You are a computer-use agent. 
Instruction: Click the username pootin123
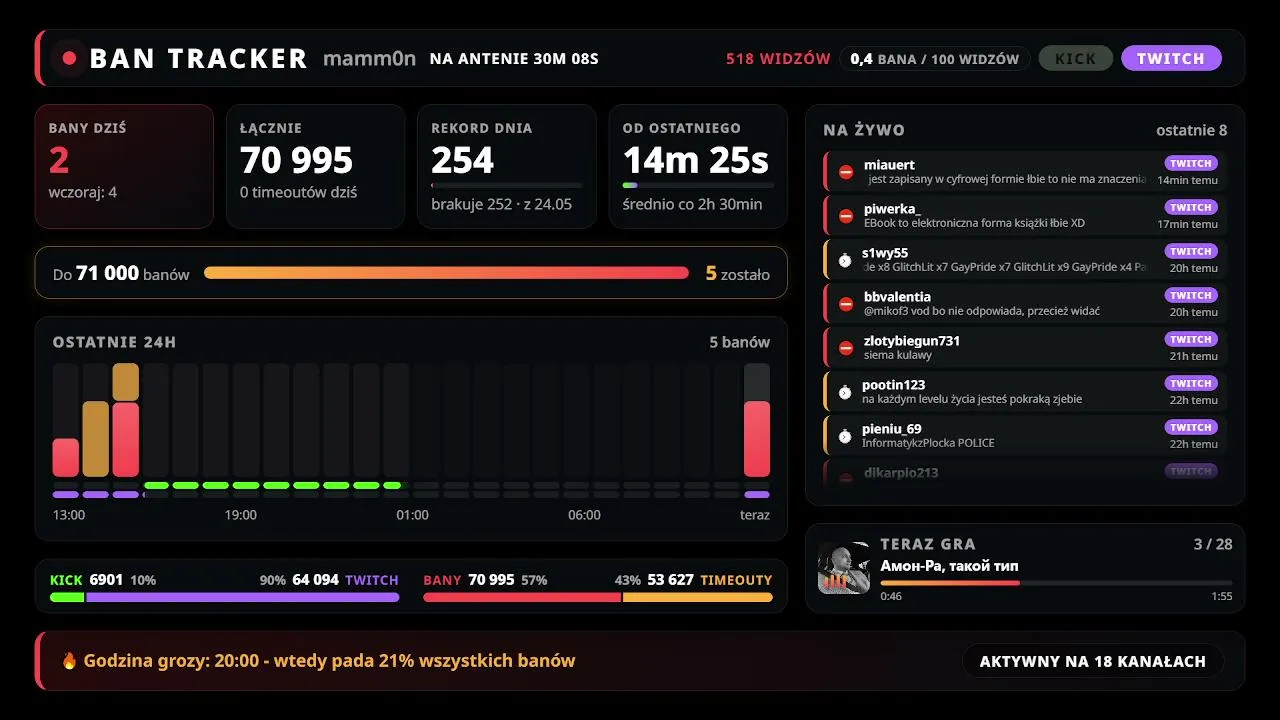coord(893,384)
